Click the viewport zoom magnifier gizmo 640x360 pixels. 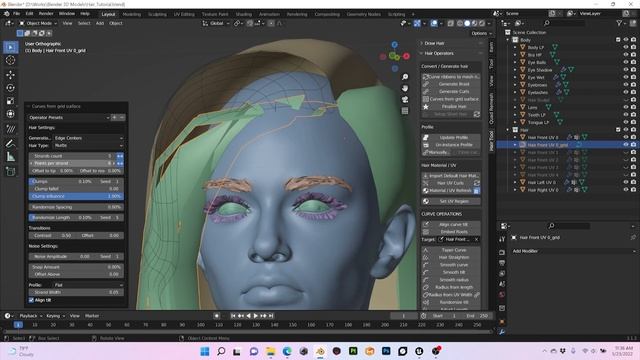(405, 77)
